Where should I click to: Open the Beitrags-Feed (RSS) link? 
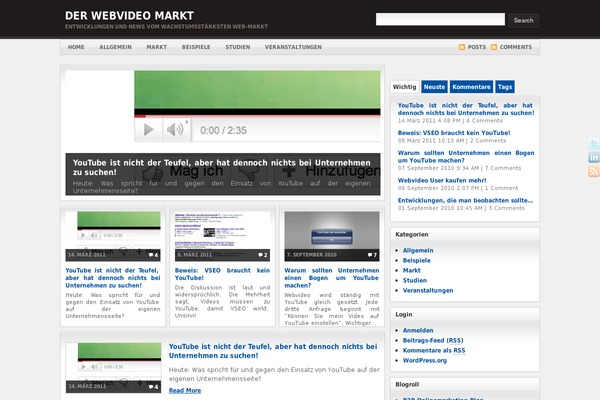pos(433,340)
